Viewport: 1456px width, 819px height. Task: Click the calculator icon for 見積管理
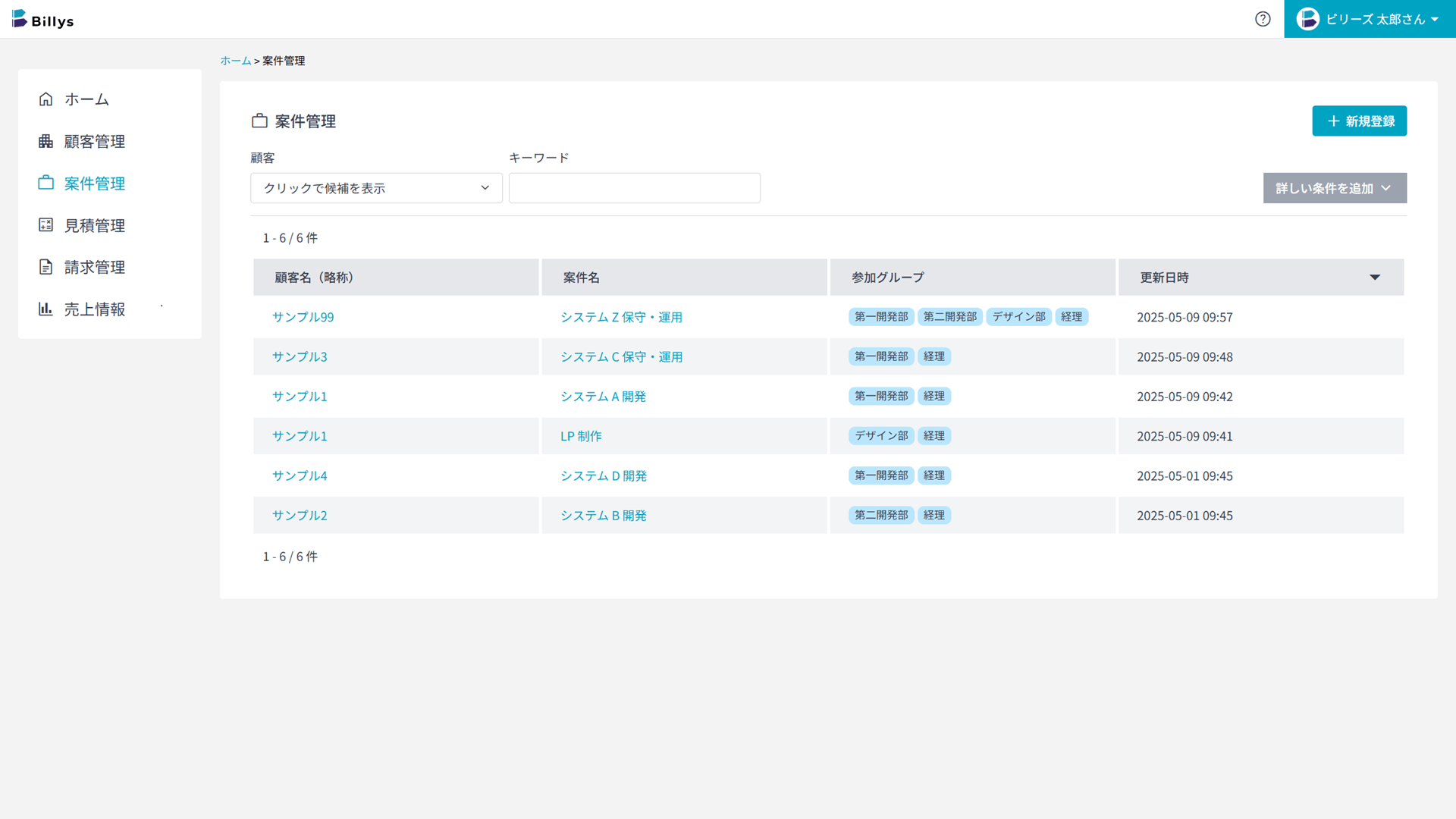click(x=45, y=225)
